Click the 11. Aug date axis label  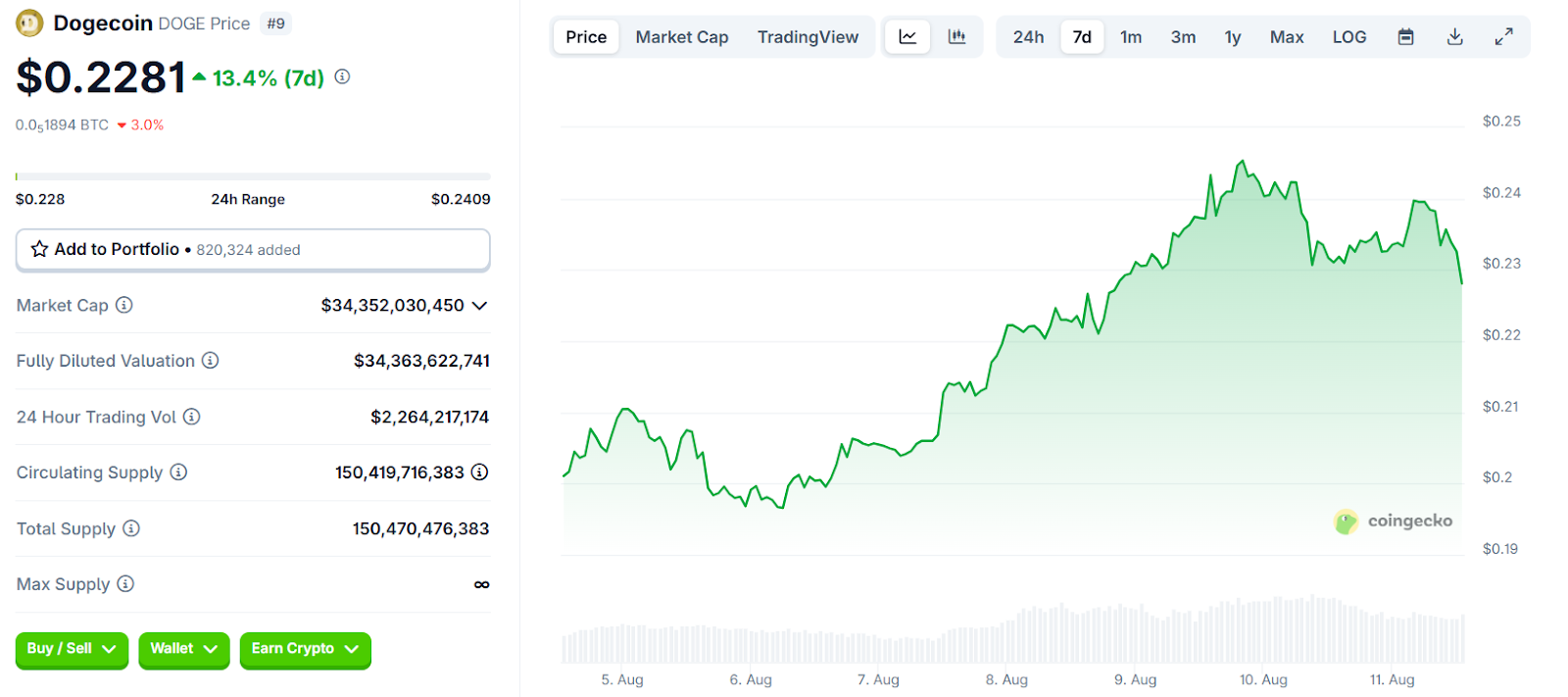coord(1392,679)
